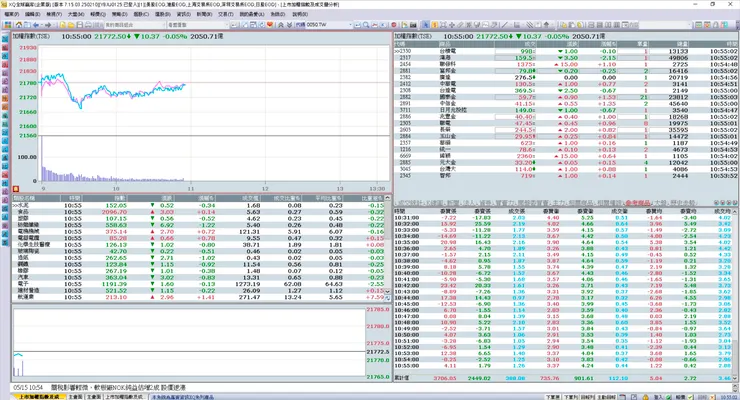740x400 pixels.
Task: Select the 2345 智邦 row
Action: click(566, 175)
